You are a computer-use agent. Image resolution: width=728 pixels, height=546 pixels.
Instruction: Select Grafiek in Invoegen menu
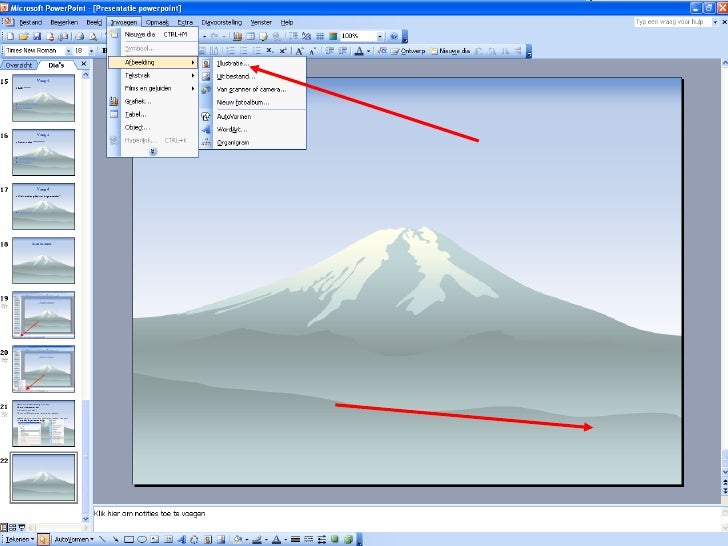click(x=153, y=101)
